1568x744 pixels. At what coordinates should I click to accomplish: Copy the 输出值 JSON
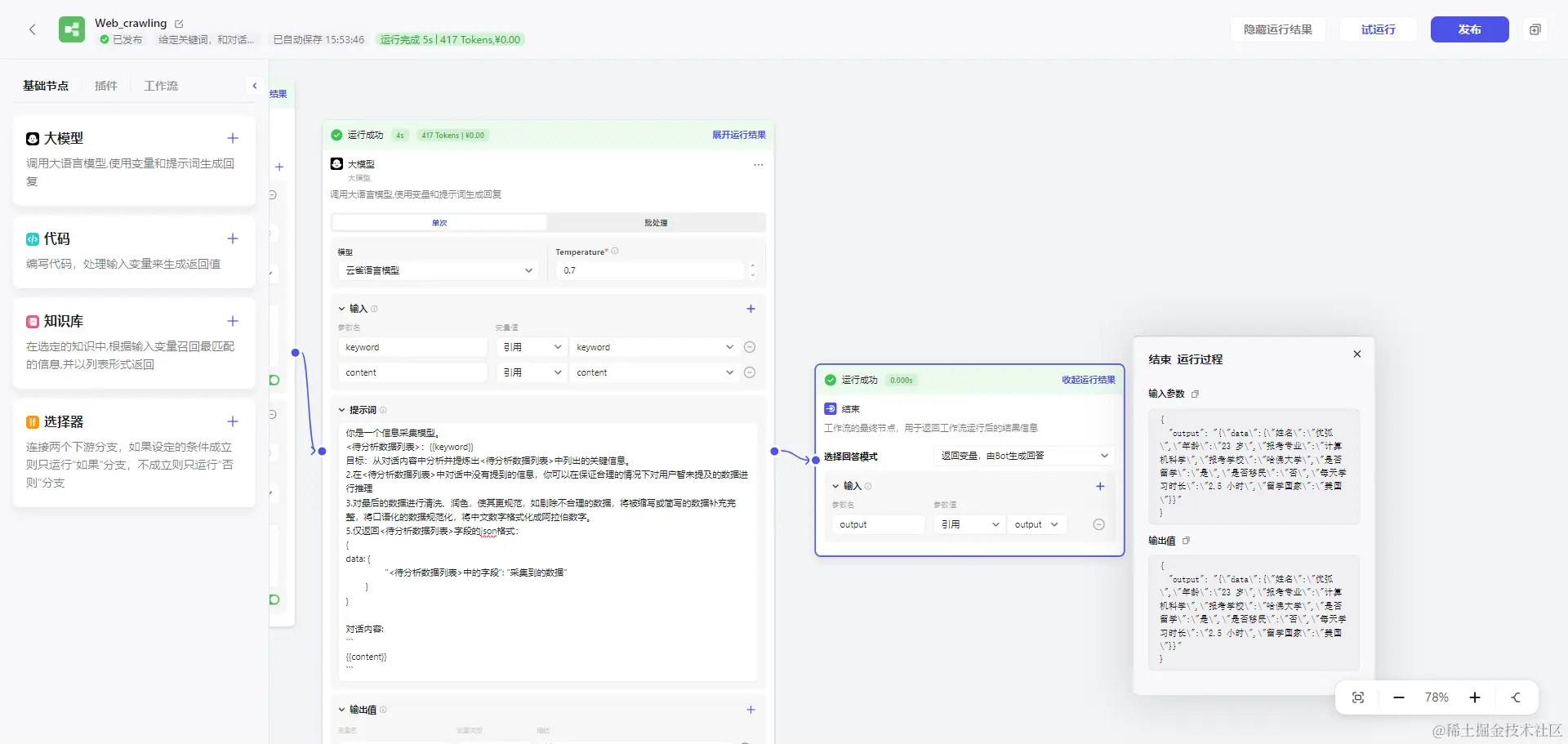pos(1186,541)
